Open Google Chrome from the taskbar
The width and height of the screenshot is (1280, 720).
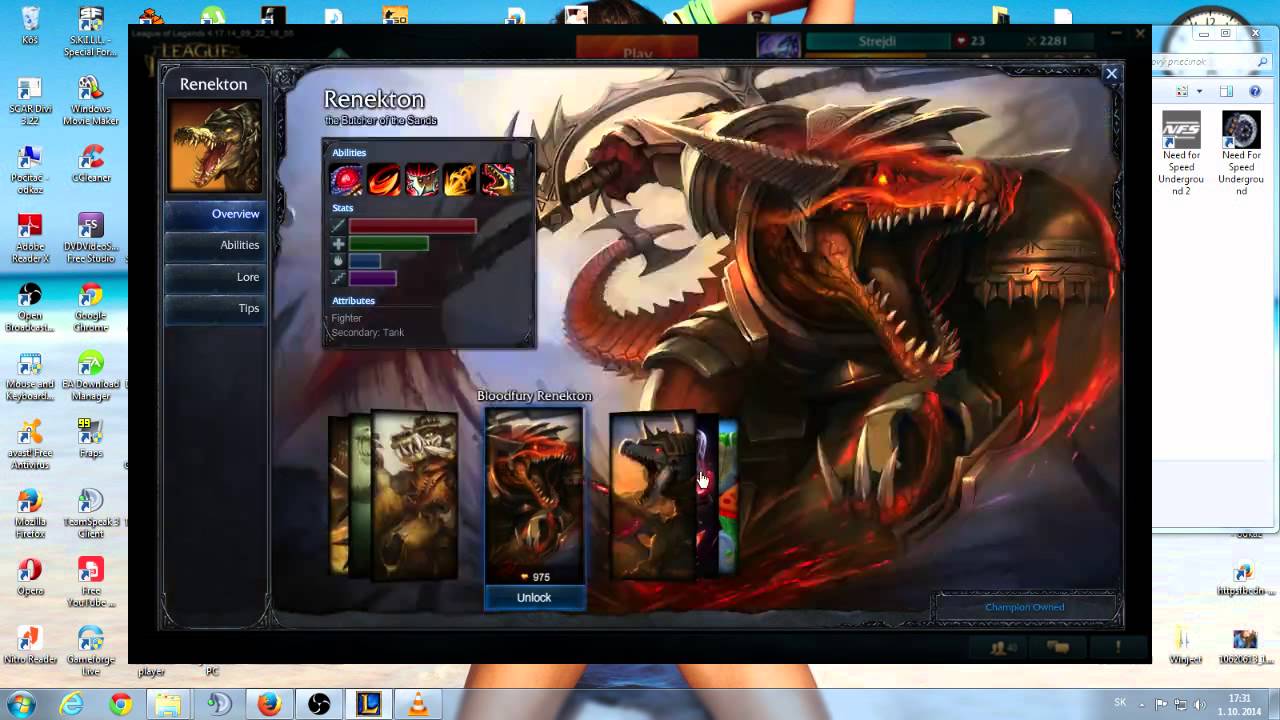pyautogui.click(x=120, y=705)
